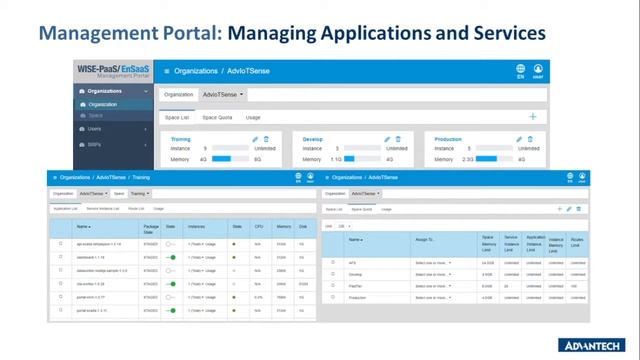Switch to Space List tab in top portal
The height and width of the screenshot is (360, 640).
177,118
